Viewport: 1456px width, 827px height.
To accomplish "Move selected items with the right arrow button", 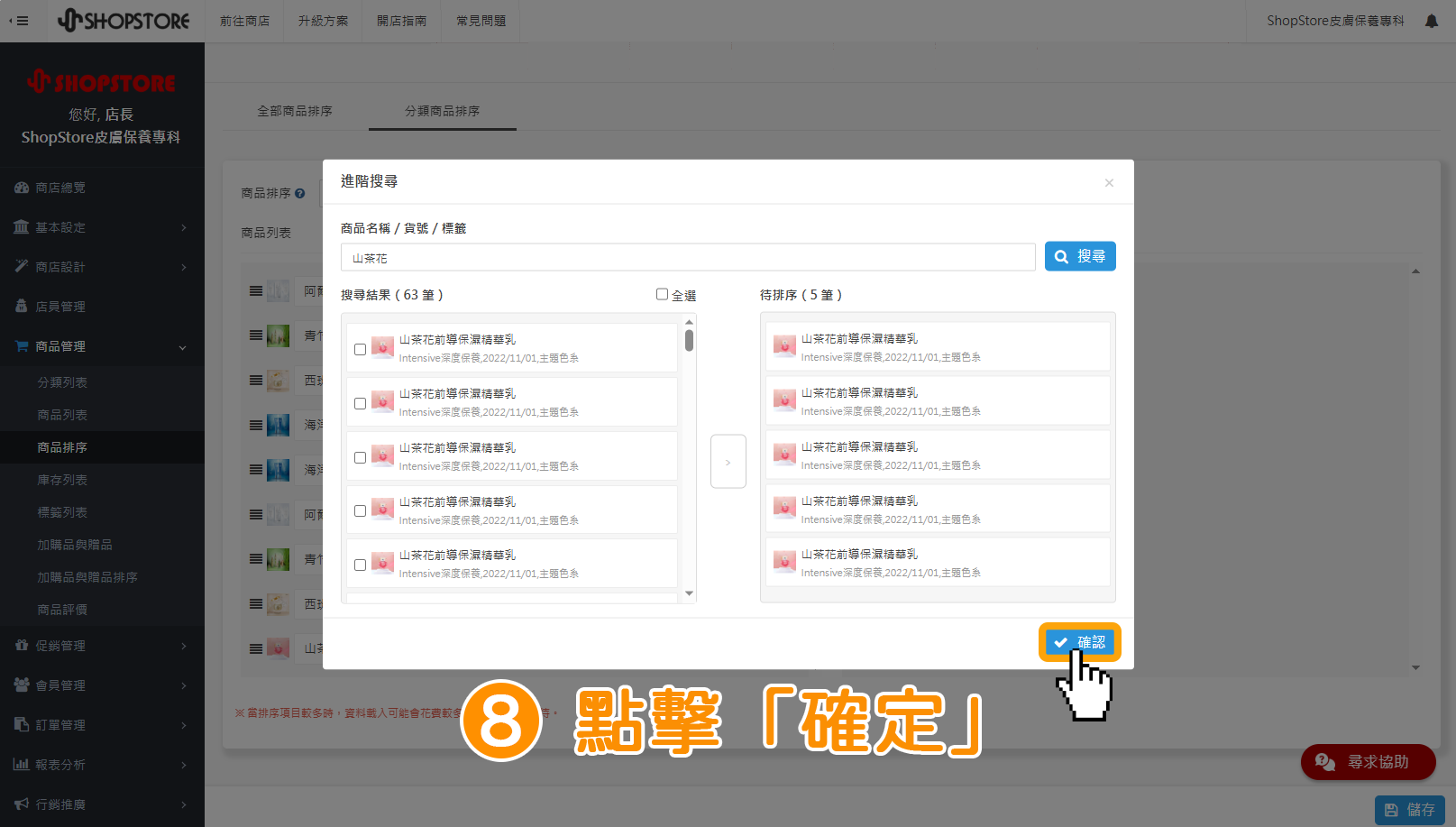I will point(728,462).
